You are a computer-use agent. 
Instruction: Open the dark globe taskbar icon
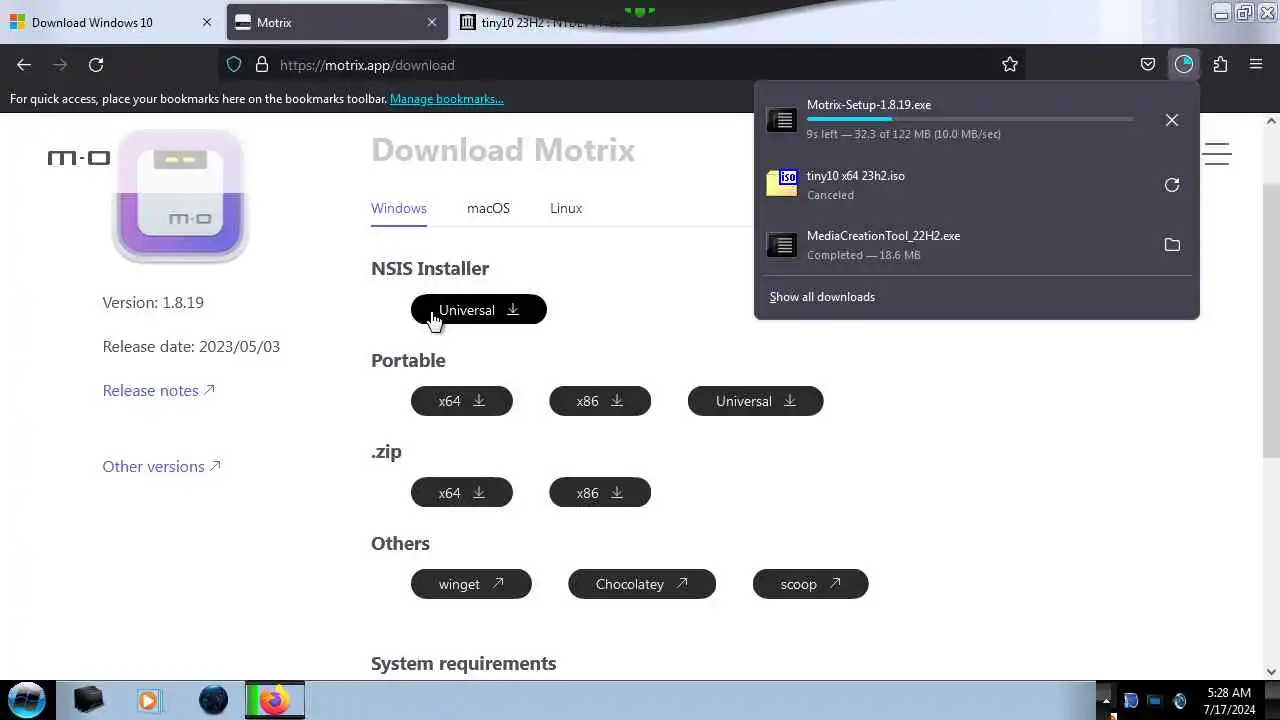click(213, 700)
